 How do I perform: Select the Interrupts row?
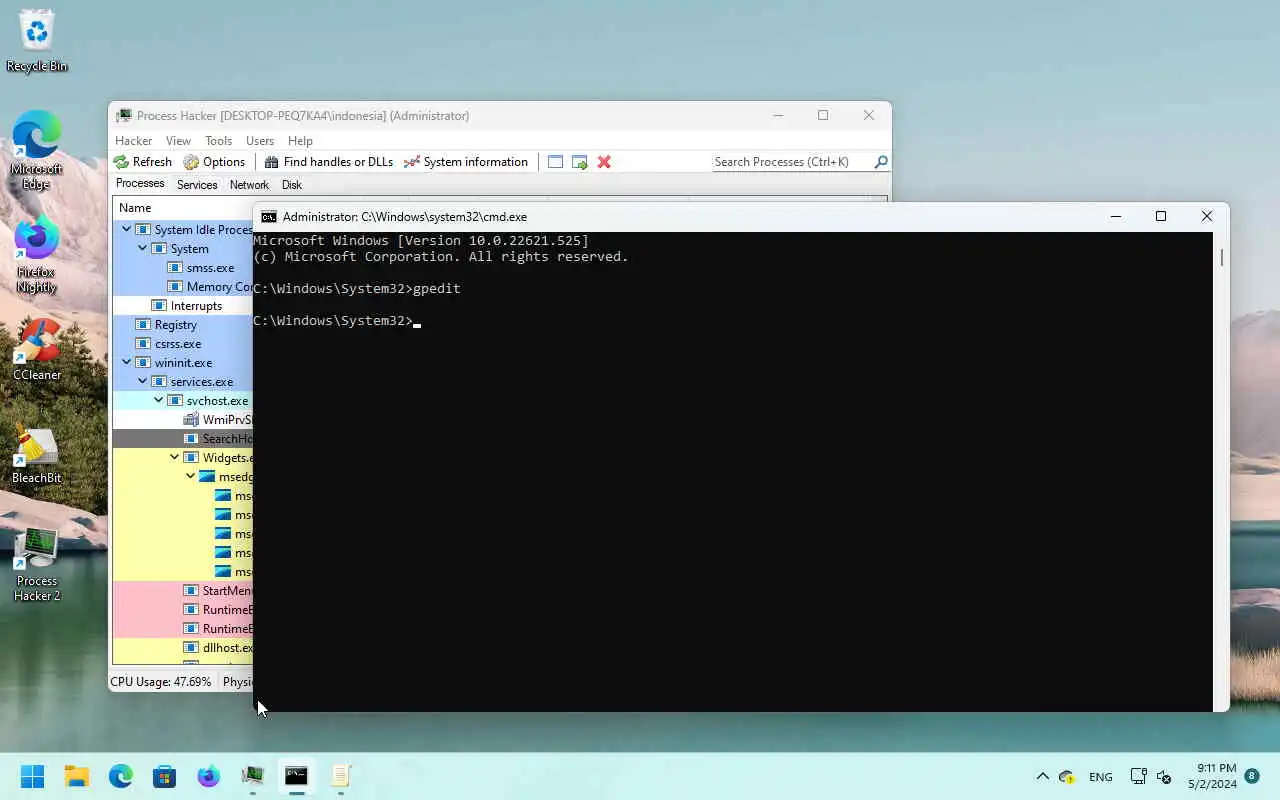click(x=183, y=306)
